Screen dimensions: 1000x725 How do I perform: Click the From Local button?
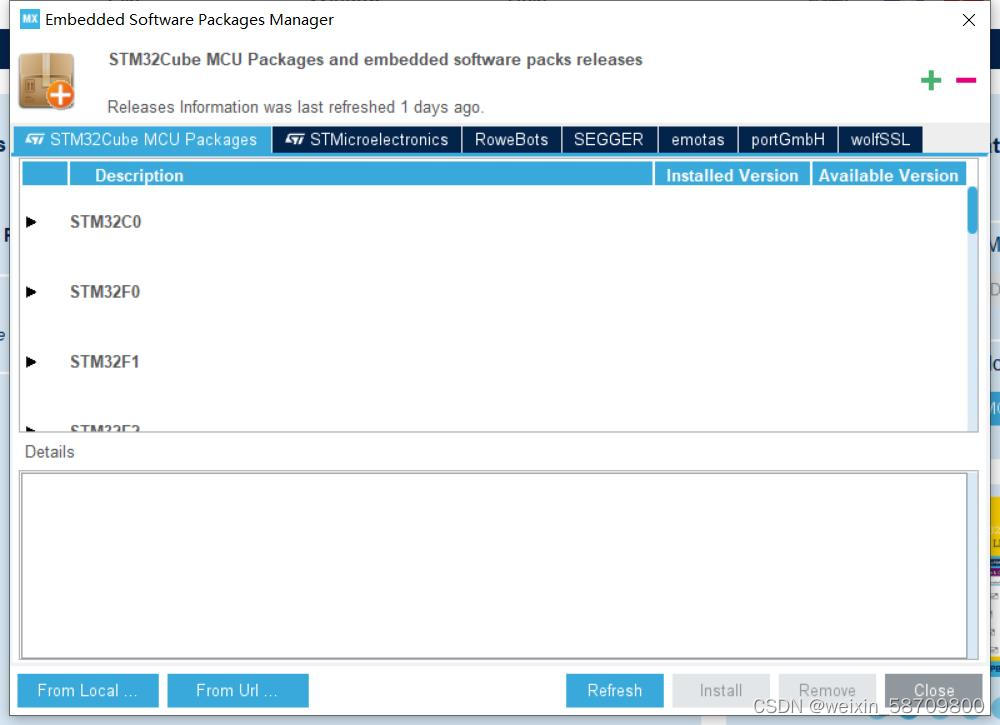[88, 691]
